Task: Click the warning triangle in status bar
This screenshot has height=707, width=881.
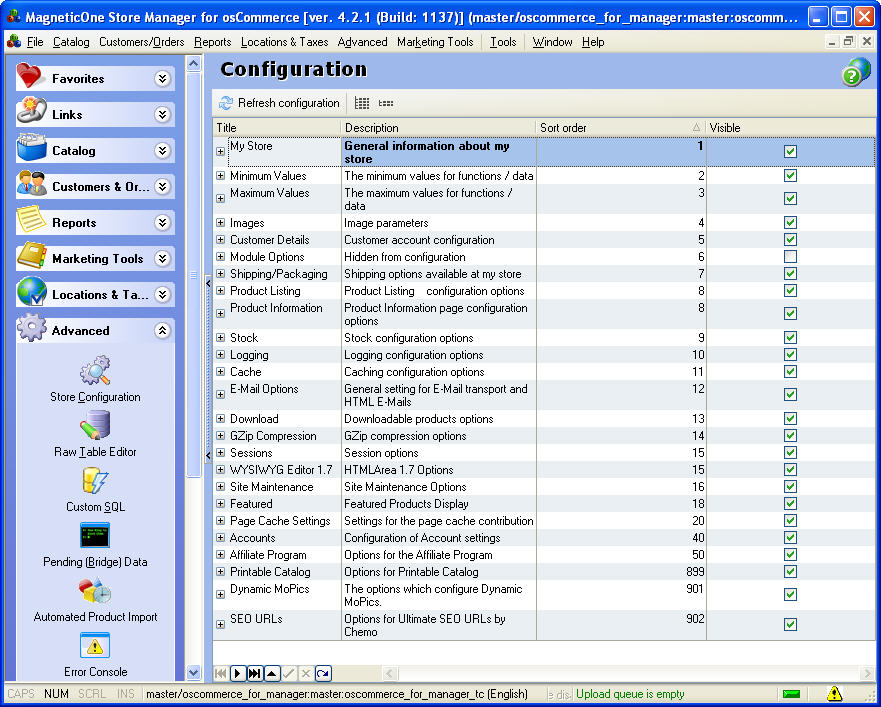Action: (834, 694)
